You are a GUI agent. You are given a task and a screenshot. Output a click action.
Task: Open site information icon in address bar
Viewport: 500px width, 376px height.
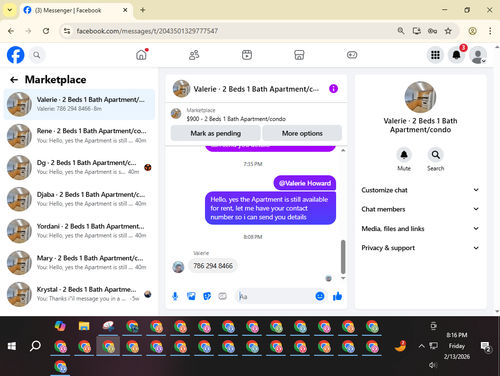tap(67, 31)
